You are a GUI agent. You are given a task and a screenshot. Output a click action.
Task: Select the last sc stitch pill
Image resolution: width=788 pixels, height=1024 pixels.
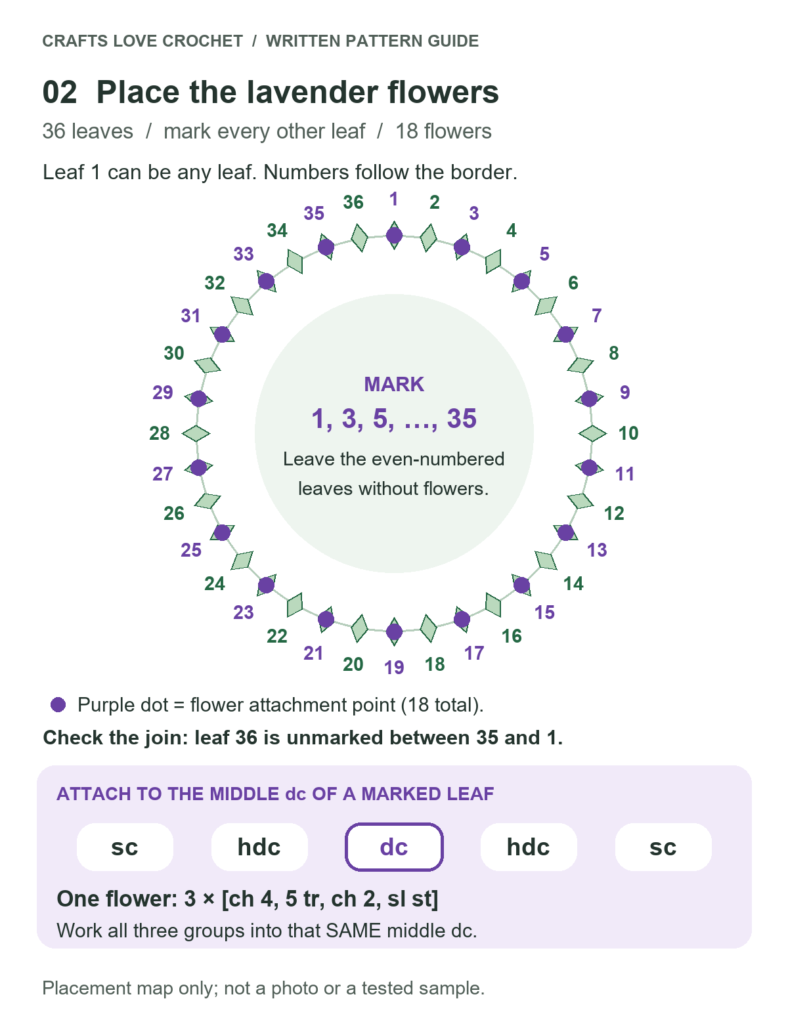pyautogui.click(x=663, y=847)
